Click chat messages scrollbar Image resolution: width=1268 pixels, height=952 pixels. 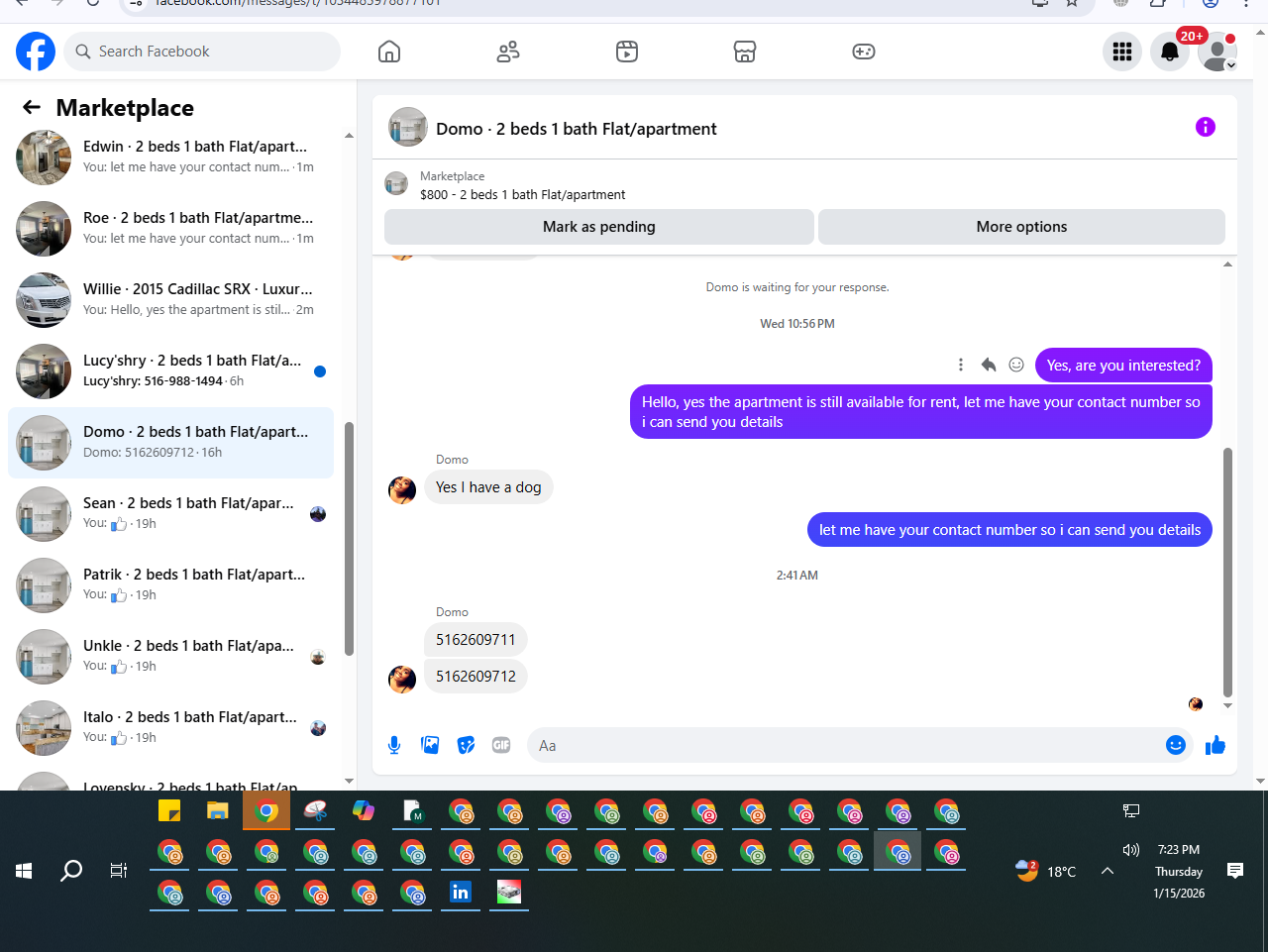point(1227,573)
